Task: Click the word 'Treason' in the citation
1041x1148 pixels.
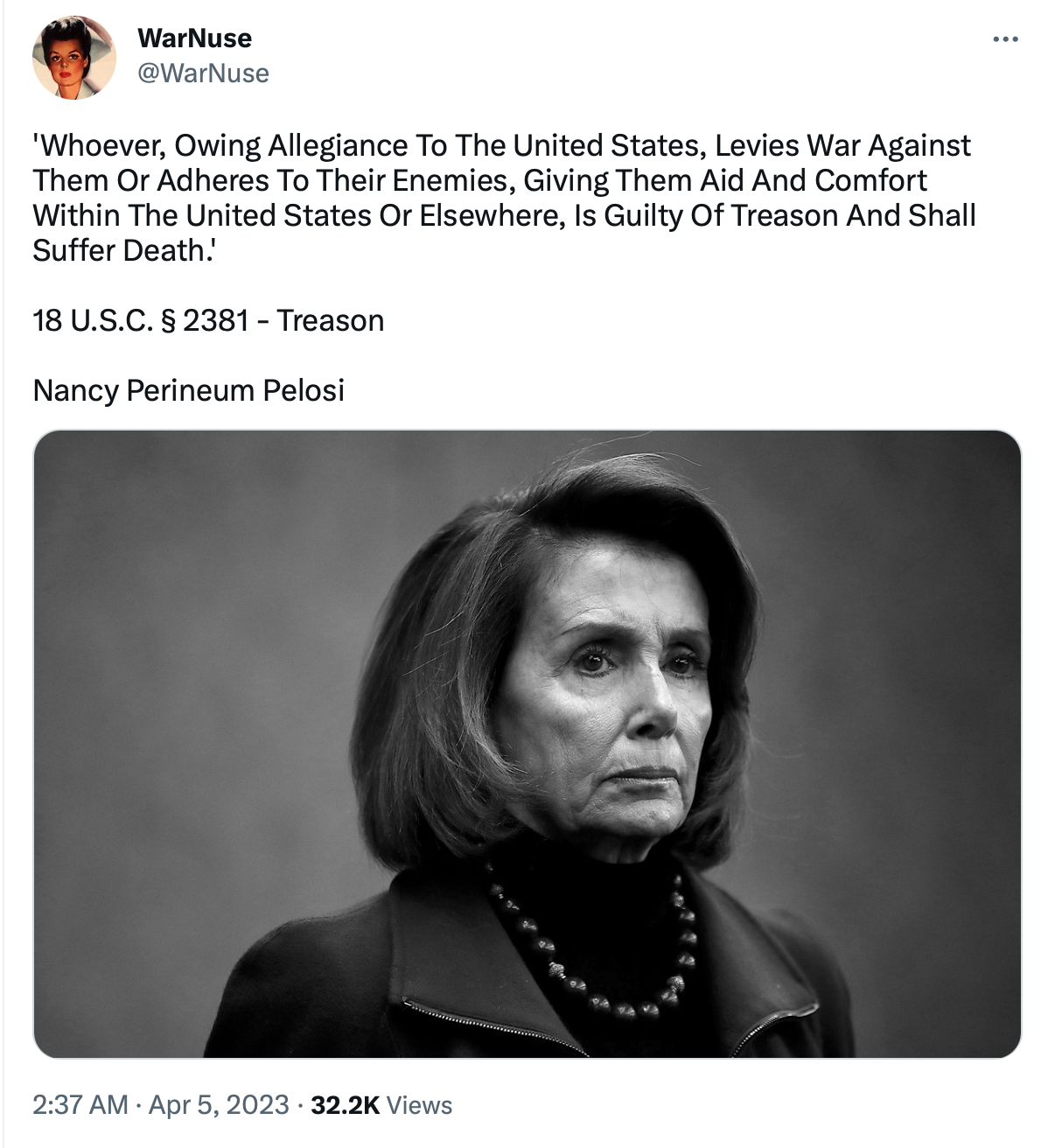Action: coord(331,320)
